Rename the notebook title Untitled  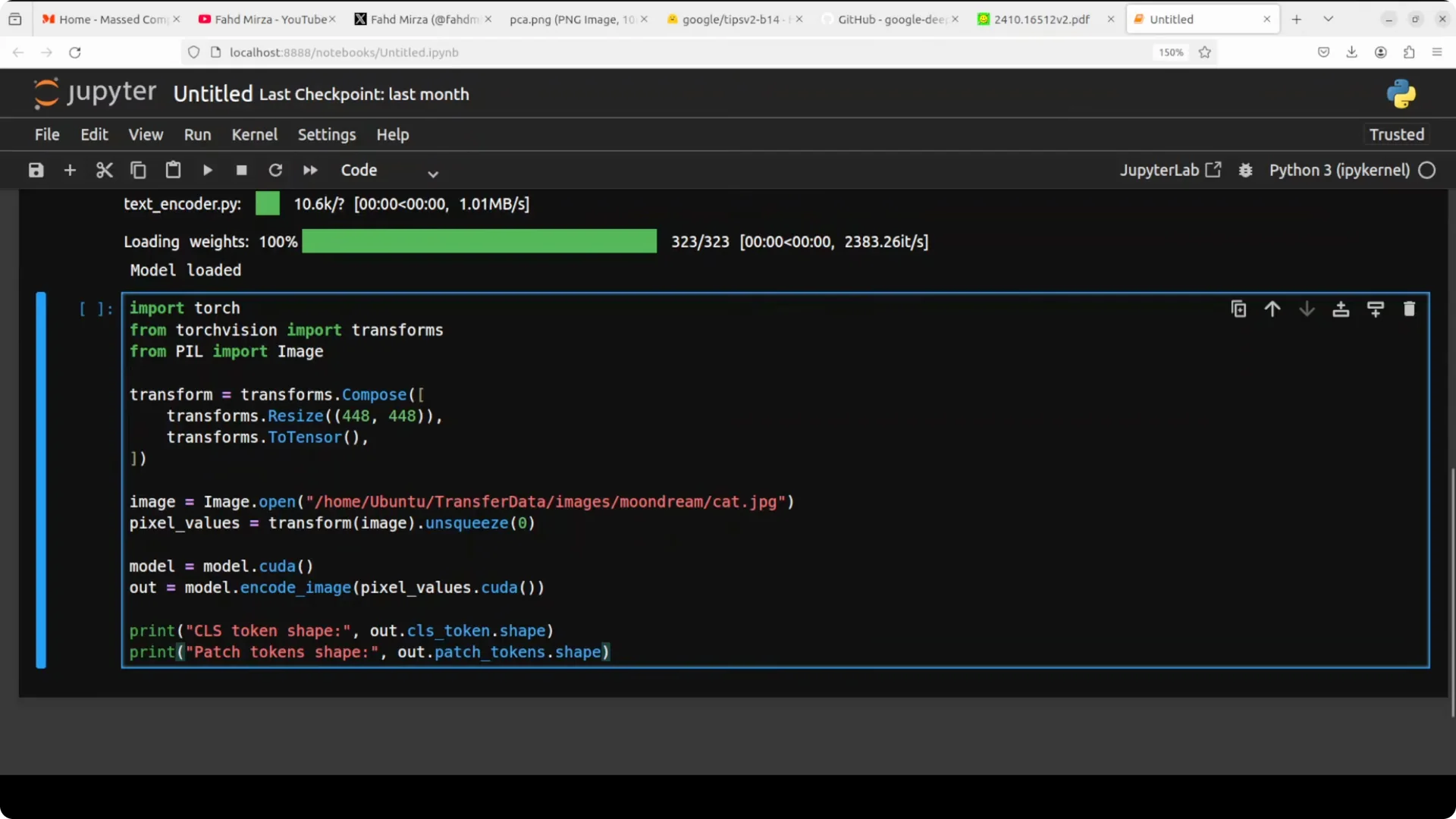[x=212, y=93]
